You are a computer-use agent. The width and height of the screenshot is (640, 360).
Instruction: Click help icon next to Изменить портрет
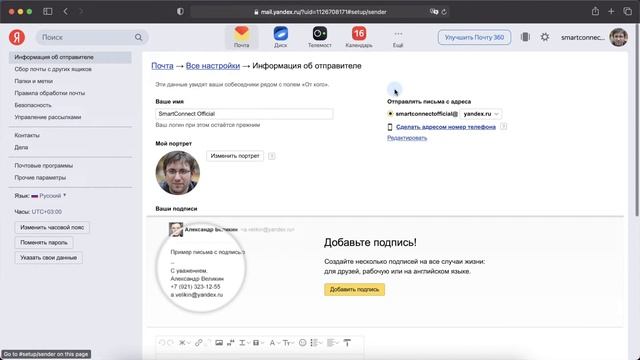[x=271, y=156]
